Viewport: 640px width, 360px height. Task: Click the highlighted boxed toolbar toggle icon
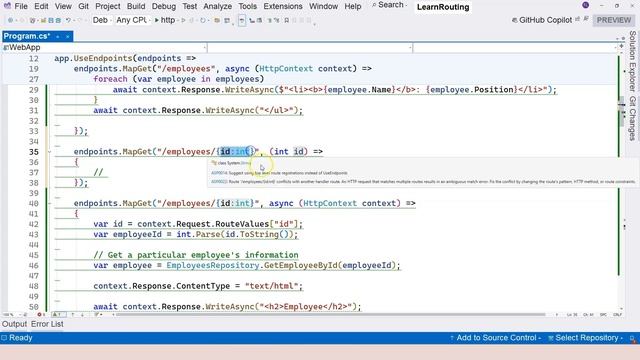click(x=242, y=20)
